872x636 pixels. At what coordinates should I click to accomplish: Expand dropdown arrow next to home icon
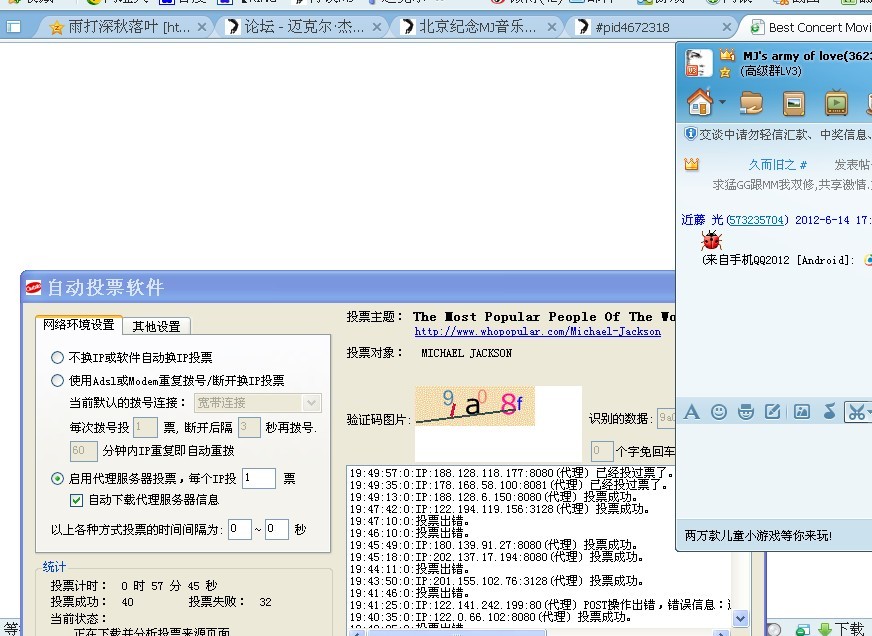722,102
